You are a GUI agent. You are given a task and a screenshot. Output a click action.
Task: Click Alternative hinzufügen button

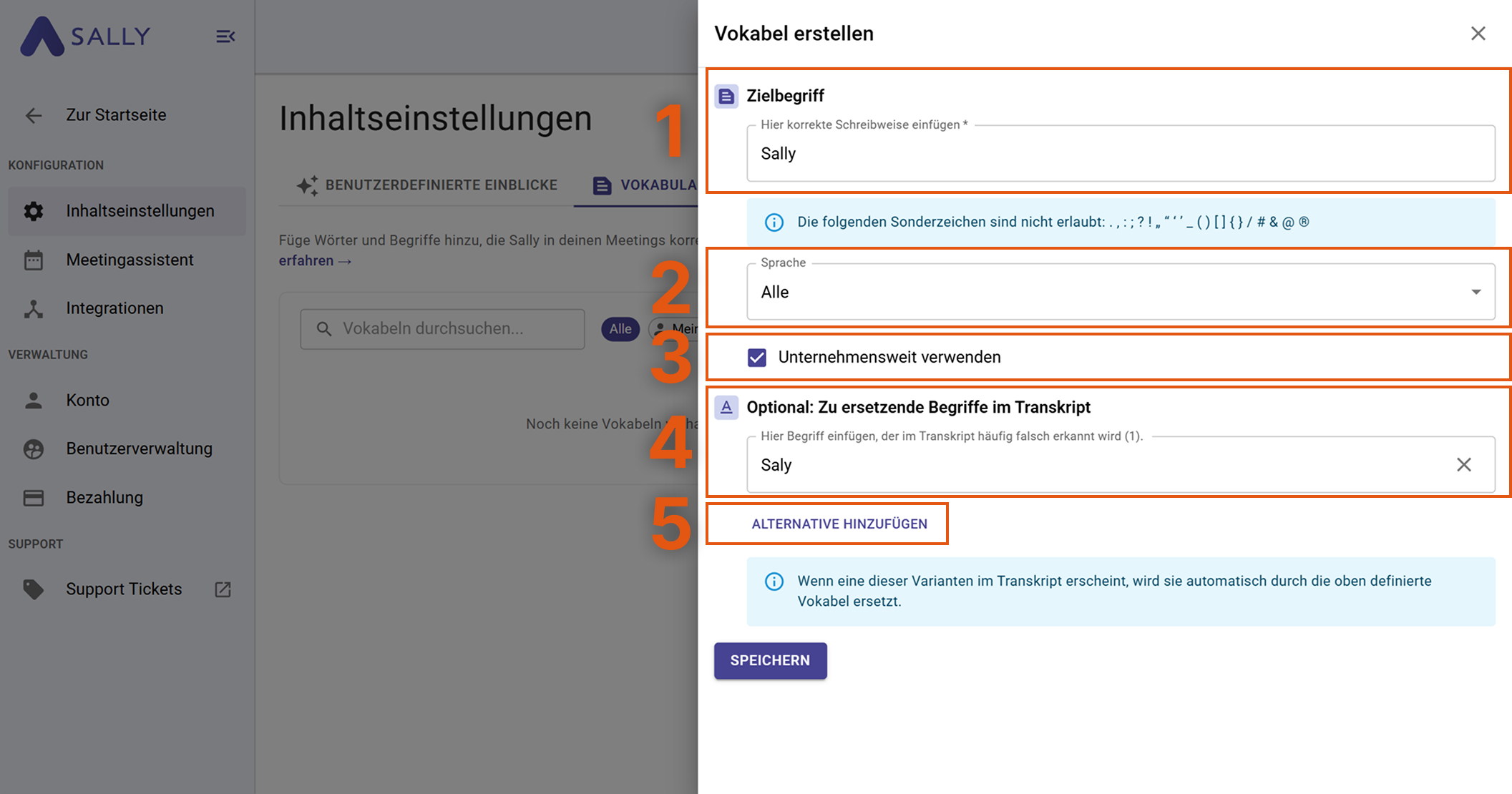point(839,524)
